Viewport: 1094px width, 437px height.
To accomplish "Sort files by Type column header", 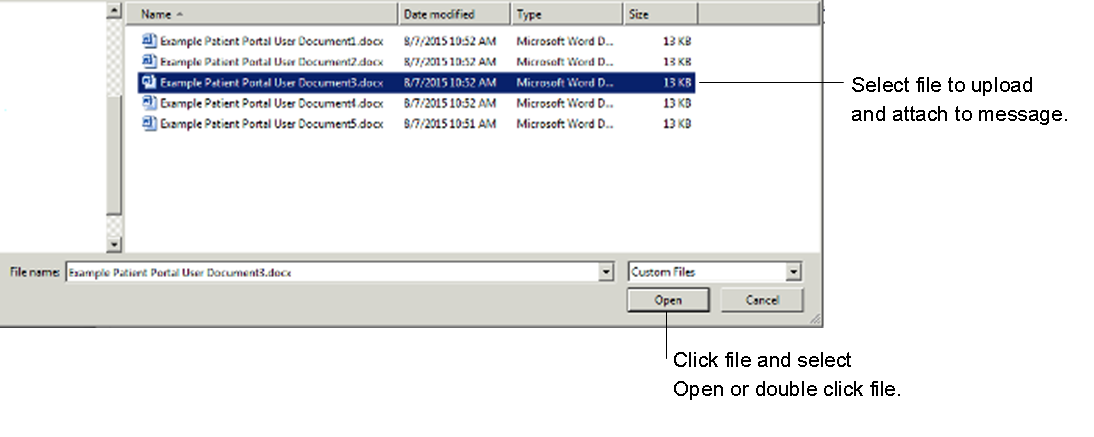I will (566, 14).
